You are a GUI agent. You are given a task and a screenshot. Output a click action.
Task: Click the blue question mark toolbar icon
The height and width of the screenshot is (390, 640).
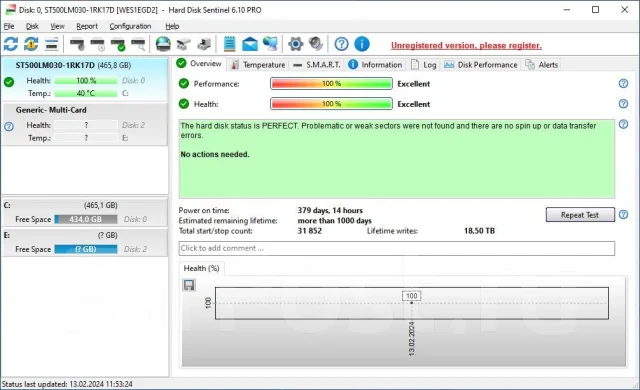pyautogui.click(x=341, y=44)
